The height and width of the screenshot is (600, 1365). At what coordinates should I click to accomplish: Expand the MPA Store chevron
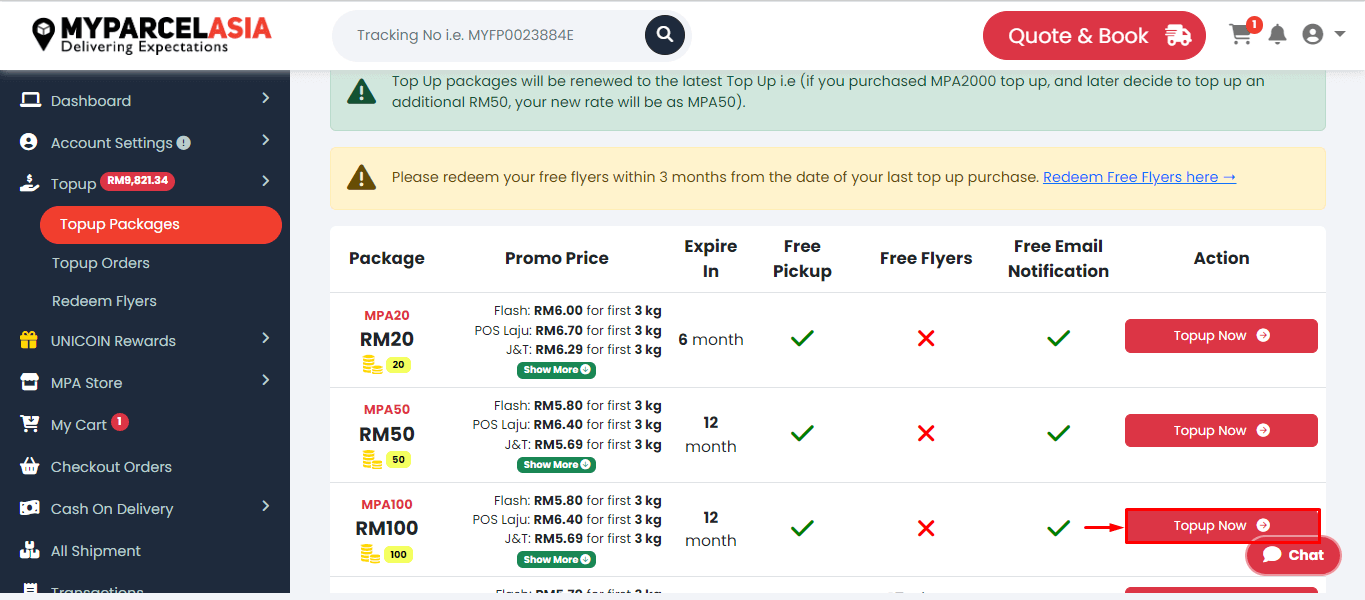pos(266,380)
